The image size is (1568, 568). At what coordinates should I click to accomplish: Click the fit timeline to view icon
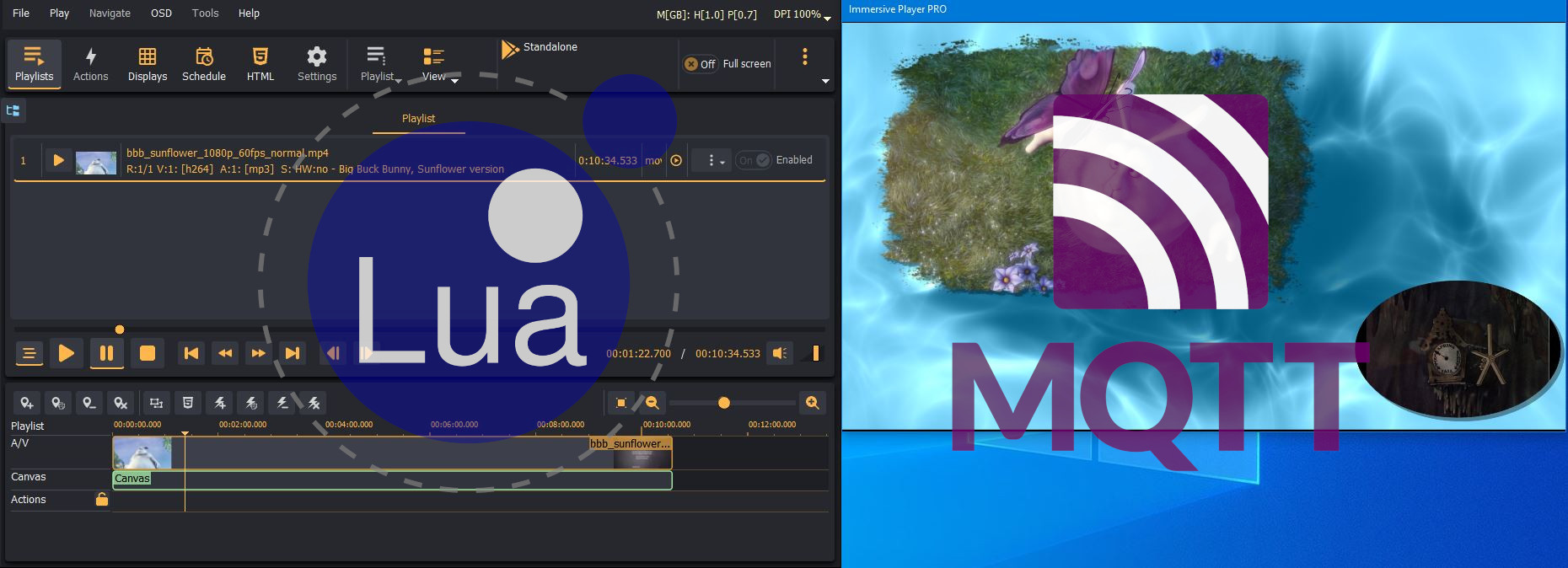pos(621,403)
